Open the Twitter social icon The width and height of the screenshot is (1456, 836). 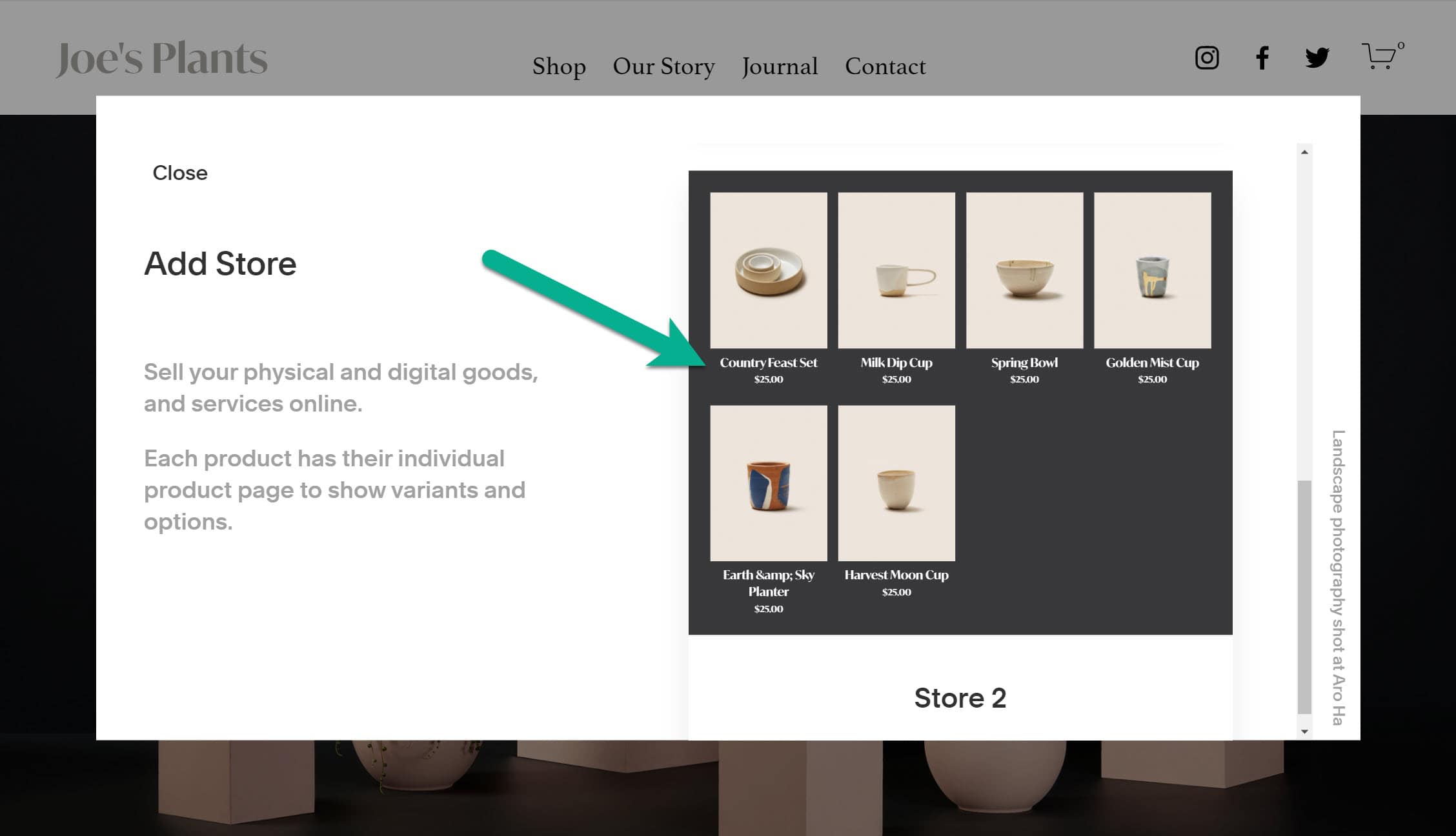(1316, 58)
